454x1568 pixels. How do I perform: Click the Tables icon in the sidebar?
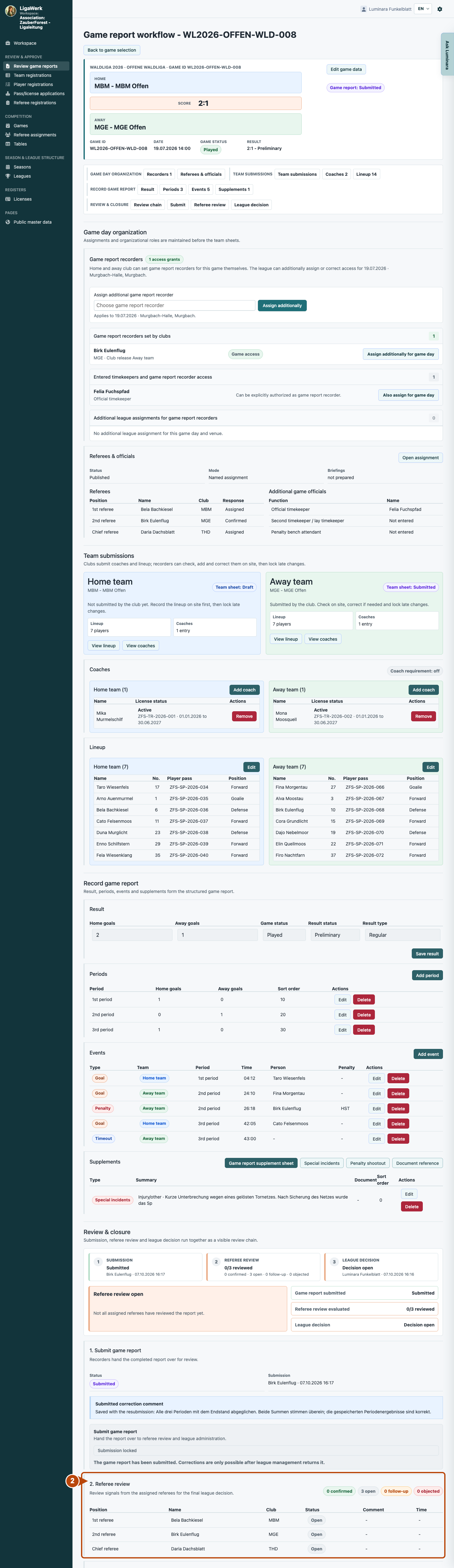pos(8,144)
